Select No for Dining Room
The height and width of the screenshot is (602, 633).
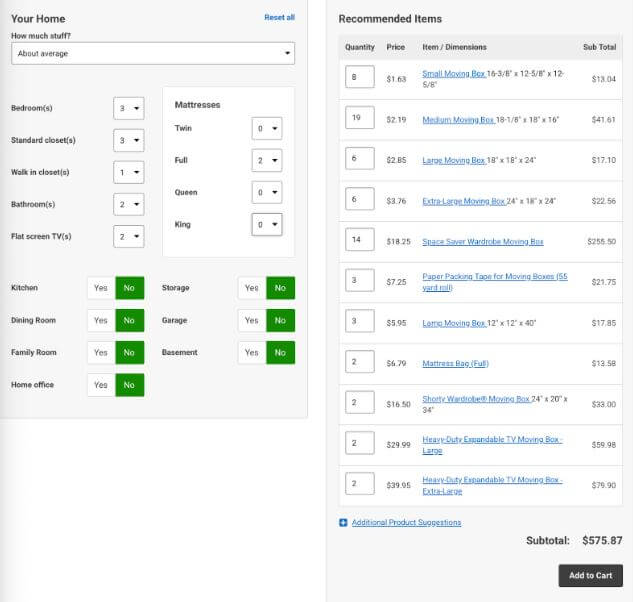pos(130,321)
